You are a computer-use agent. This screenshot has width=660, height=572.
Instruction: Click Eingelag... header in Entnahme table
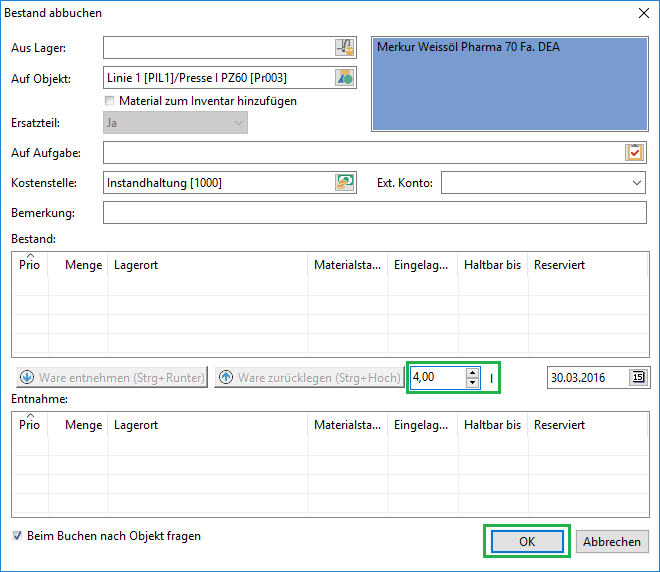[423, 425]
